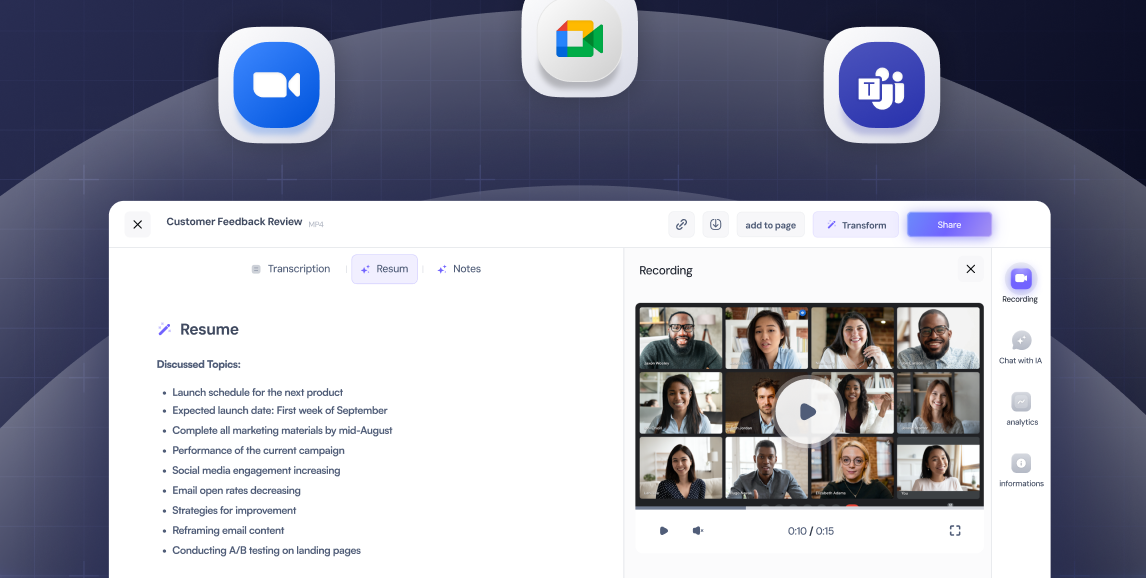Click the 0:10 / 0:15 time display

tap(811, 531)
